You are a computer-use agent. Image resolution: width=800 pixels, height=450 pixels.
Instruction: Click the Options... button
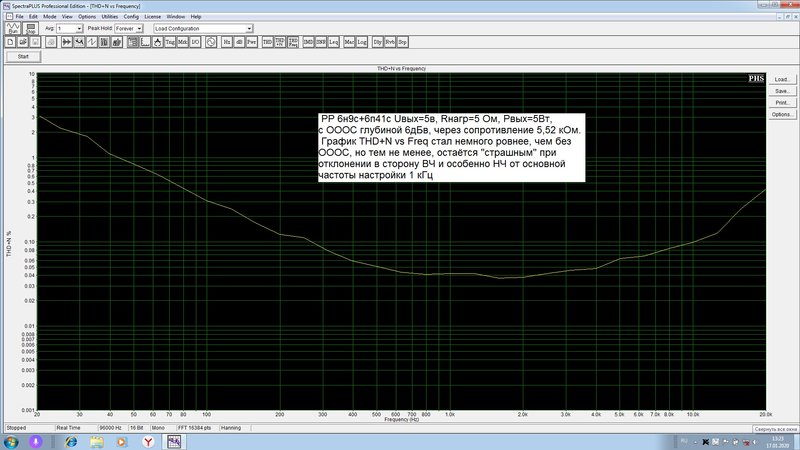tap(782, 114)
